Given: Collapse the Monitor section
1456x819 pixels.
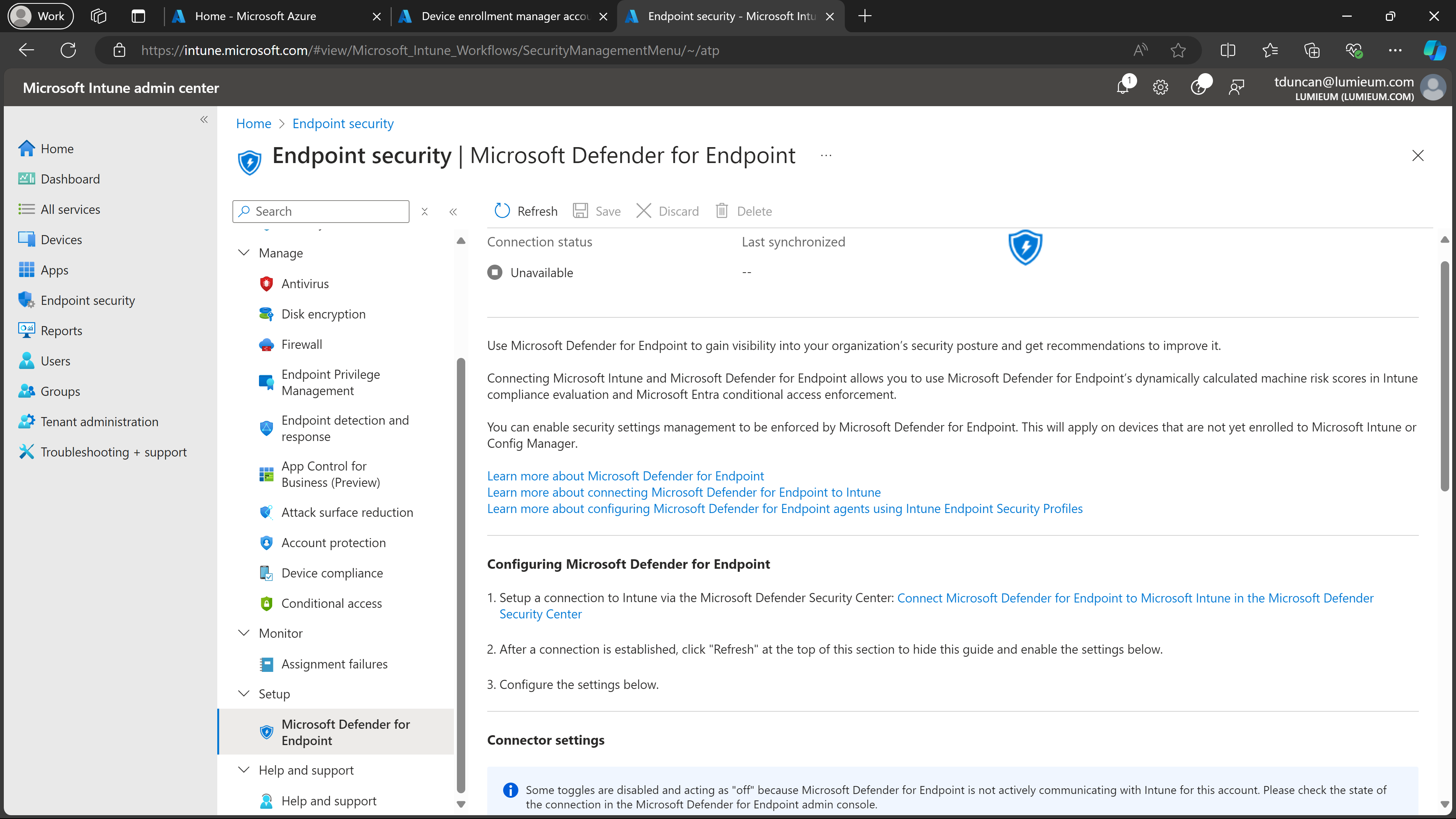Looking at the screenshot, I should [x=243, y=633].
